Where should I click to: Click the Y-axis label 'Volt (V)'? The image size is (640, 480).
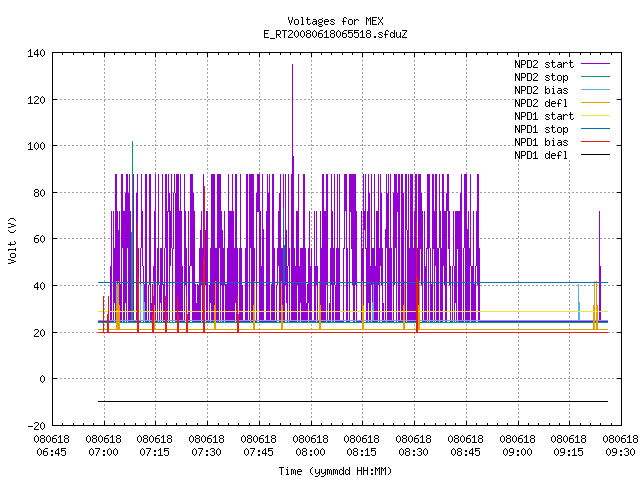13,240
